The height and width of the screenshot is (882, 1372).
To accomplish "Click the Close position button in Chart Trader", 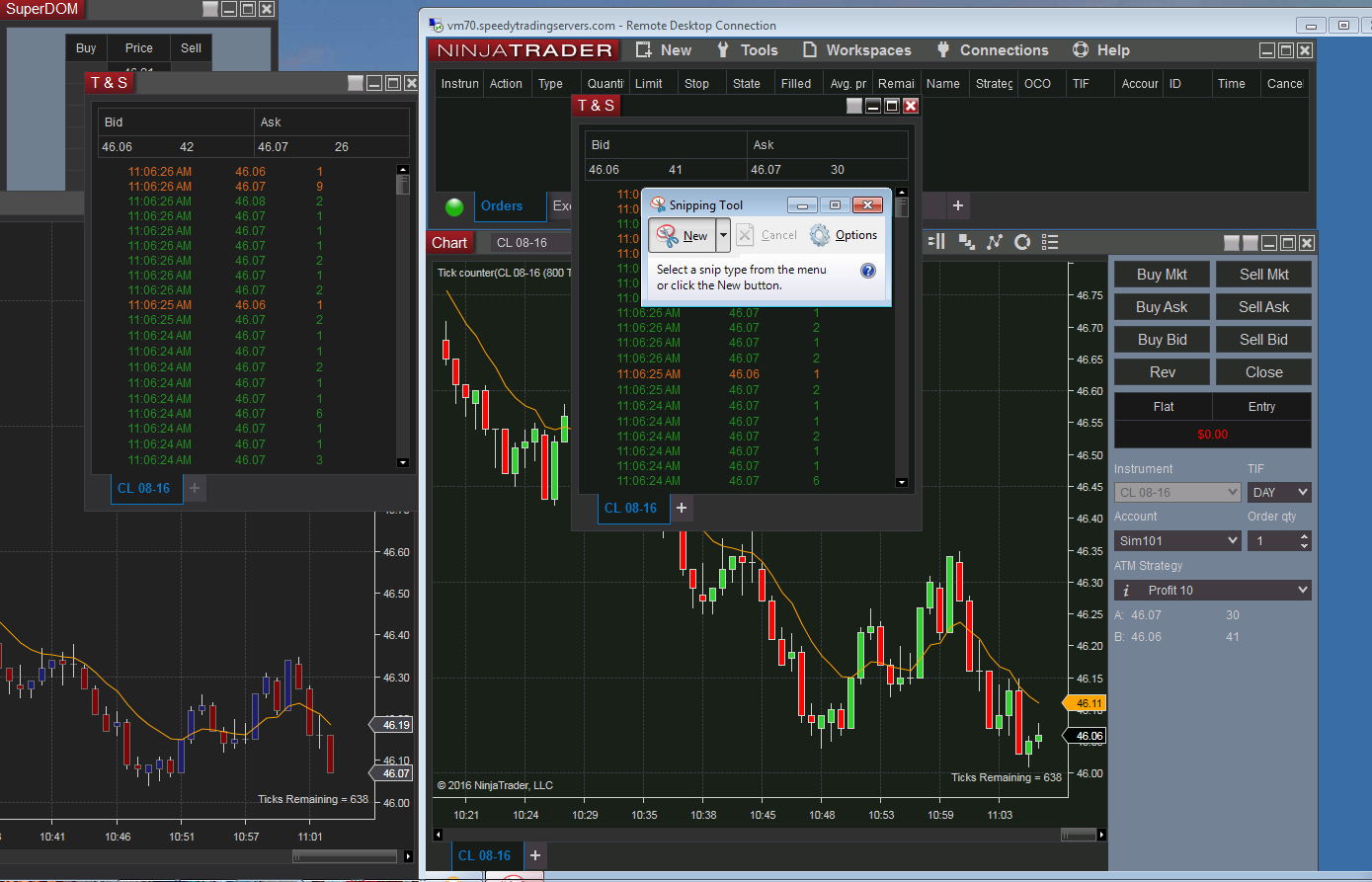I will [x=1264, y=372].
